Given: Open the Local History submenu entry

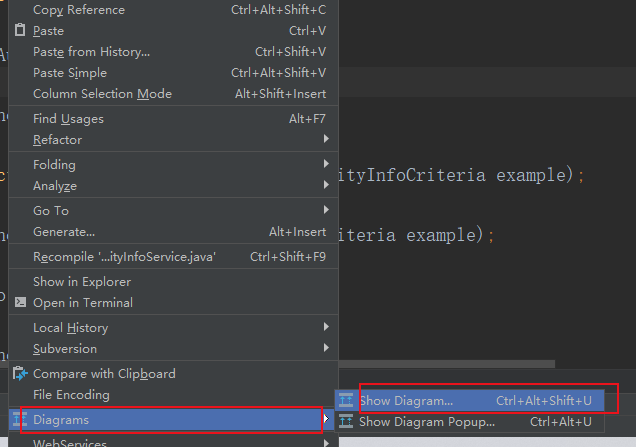Looking at the screenshot, I should (x=174, y=328).
